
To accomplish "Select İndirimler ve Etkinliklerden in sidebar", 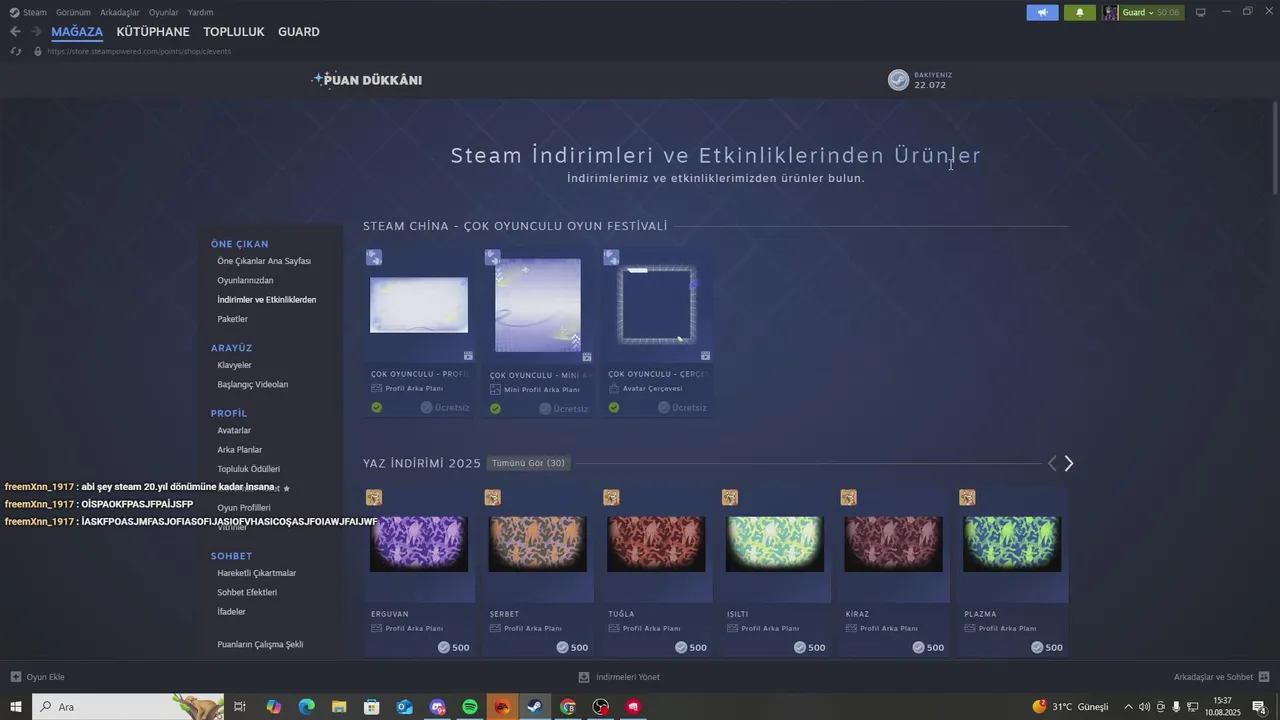I will click(267, 300).
